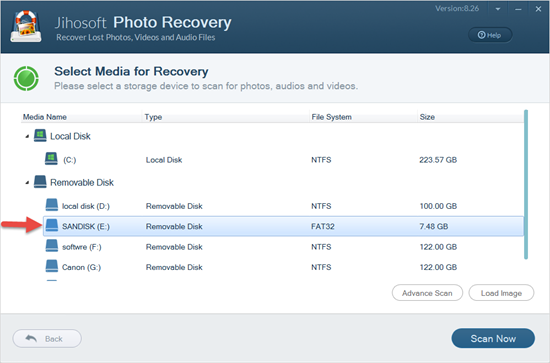Sort by the Media Name column header

click(45, 117)
